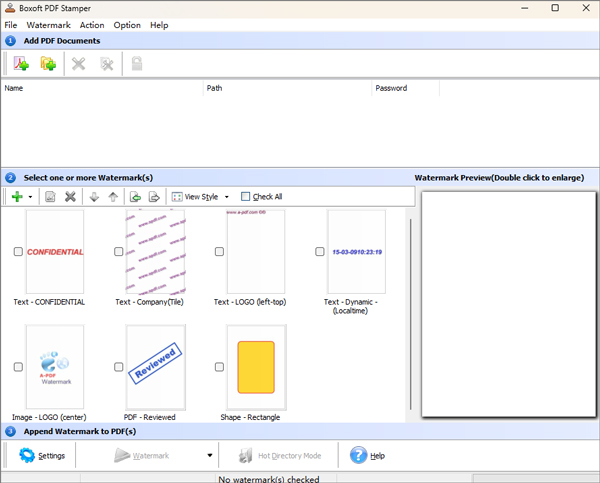Click the move watermark down arrow
This screenshot has width=600, height=483.
94,197
